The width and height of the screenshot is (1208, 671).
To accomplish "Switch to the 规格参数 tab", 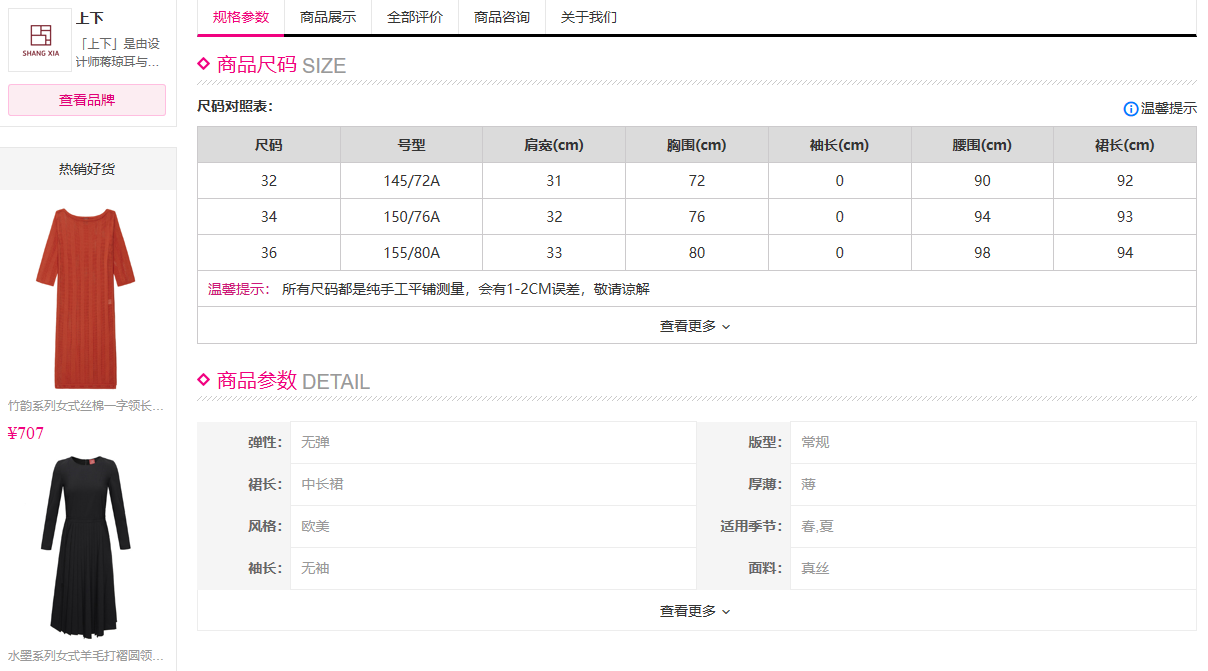I will 241,17.
